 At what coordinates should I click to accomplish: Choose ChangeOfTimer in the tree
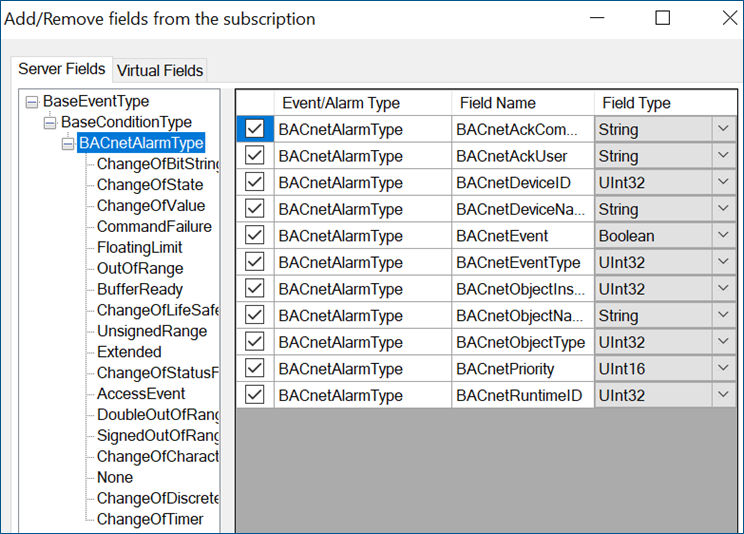click(x=149, y=519)
